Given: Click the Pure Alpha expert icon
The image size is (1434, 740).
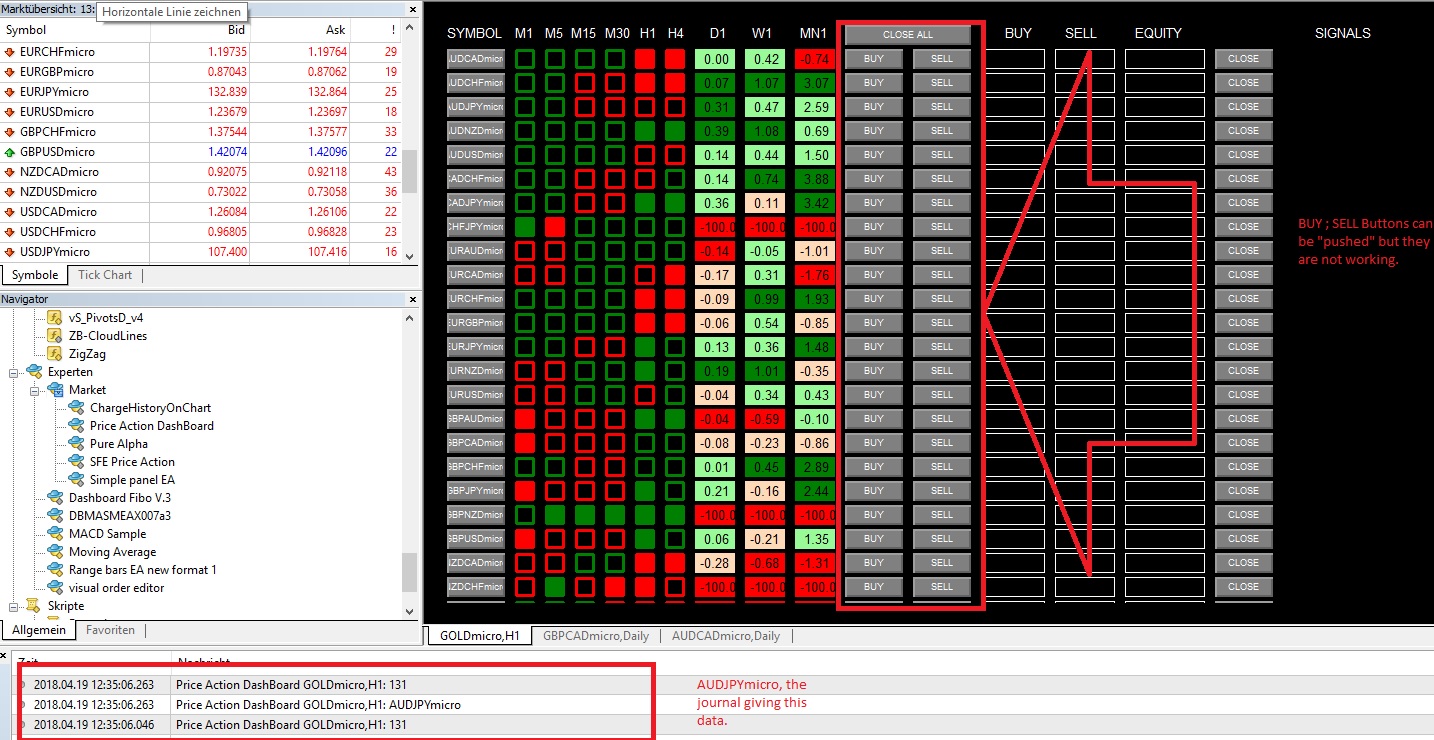Looking at the screenshot, I should (x=76, y=444).
